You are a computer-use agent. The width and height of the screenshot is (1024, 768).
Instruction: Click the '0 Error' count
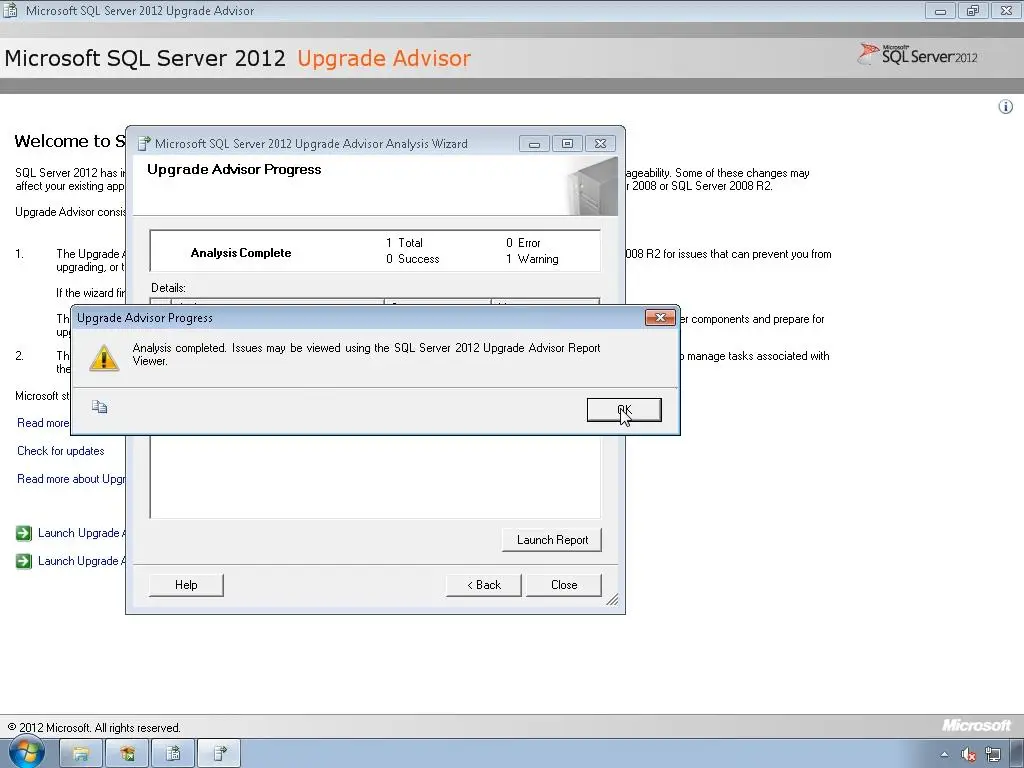(x=523, y=243)
